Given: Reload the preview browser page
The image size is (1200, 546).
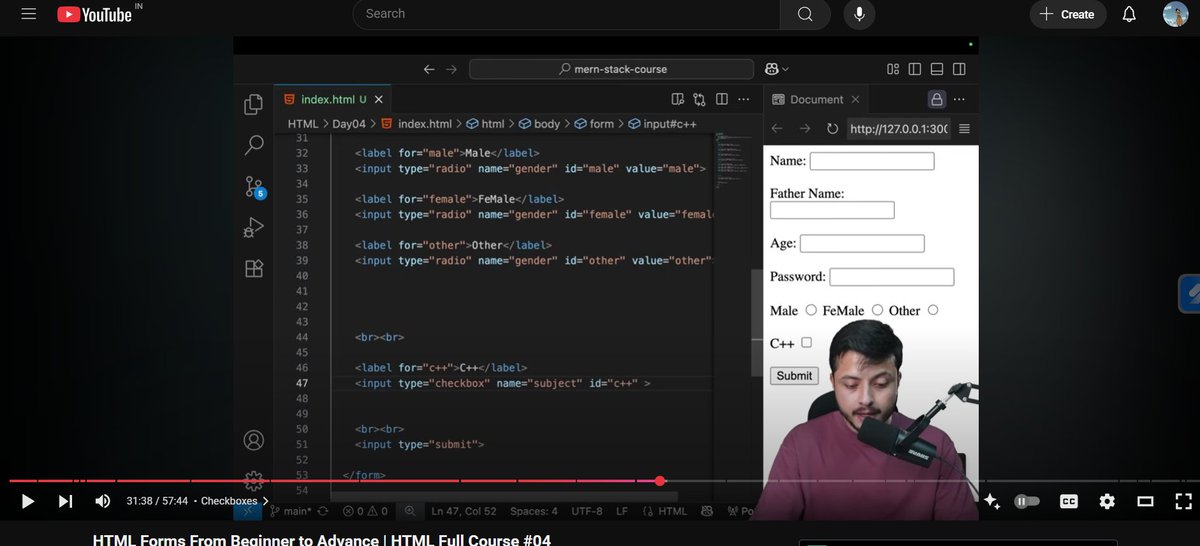Looking at the screenshot, I should 832,128.
